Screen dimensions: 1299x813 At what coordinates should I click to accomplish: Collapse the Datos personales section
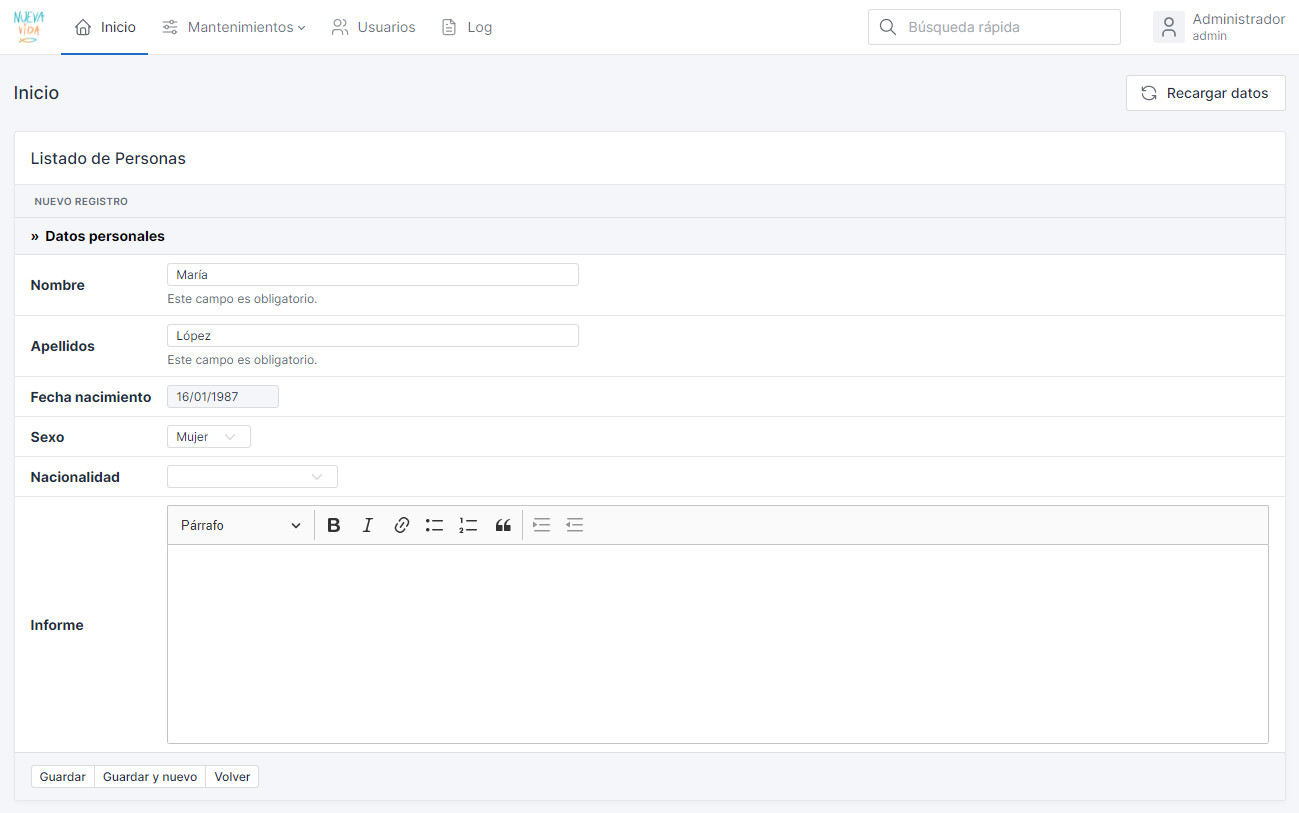[98, 236]
